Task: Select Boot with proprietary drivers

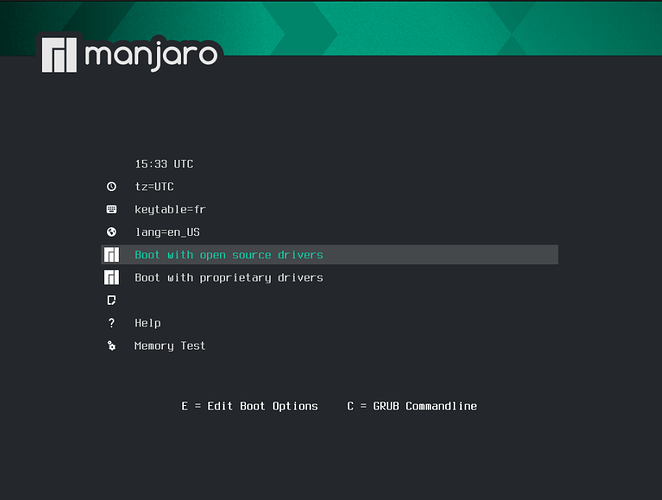Action: point(229,277)
